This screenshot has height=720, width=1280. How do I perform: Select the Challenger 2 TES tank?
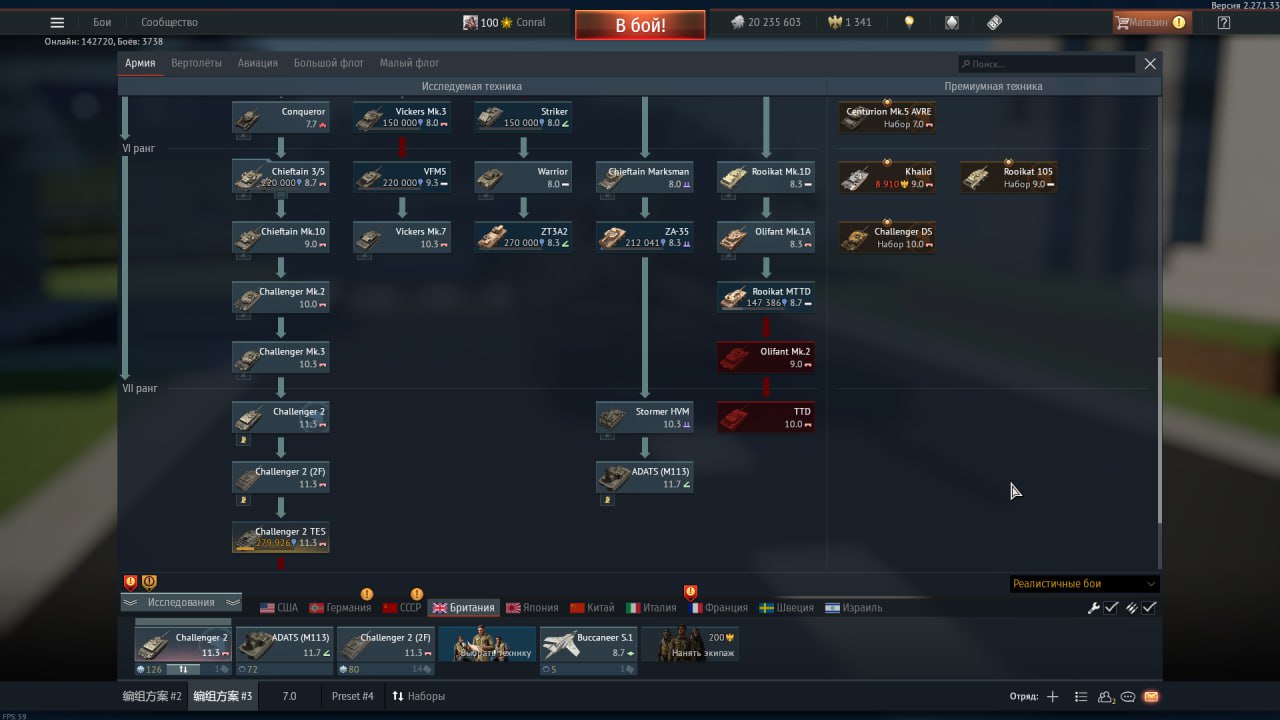281,538
